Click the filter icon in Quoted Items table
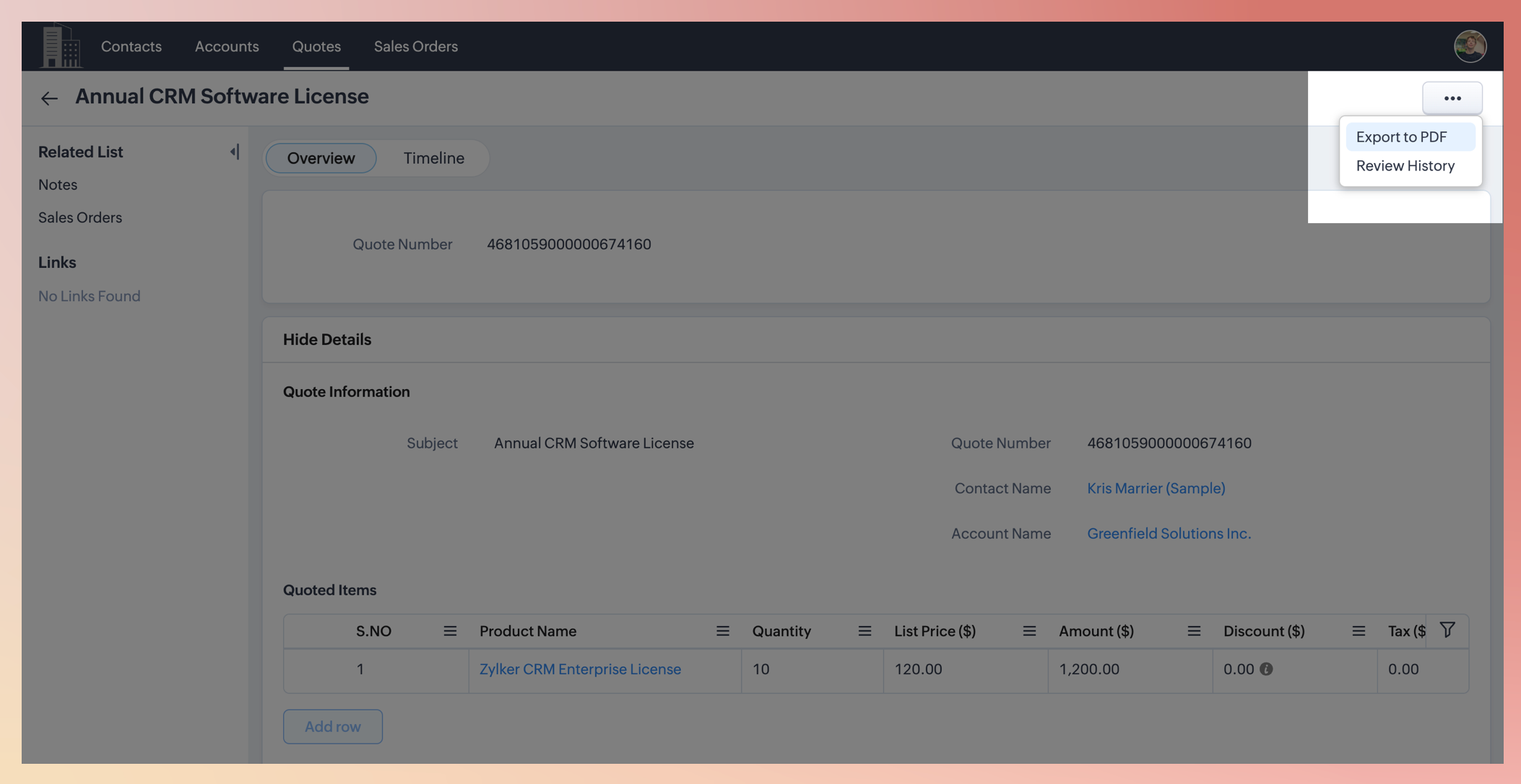The image size is (1521, 784). click(x=1447, y=630)
